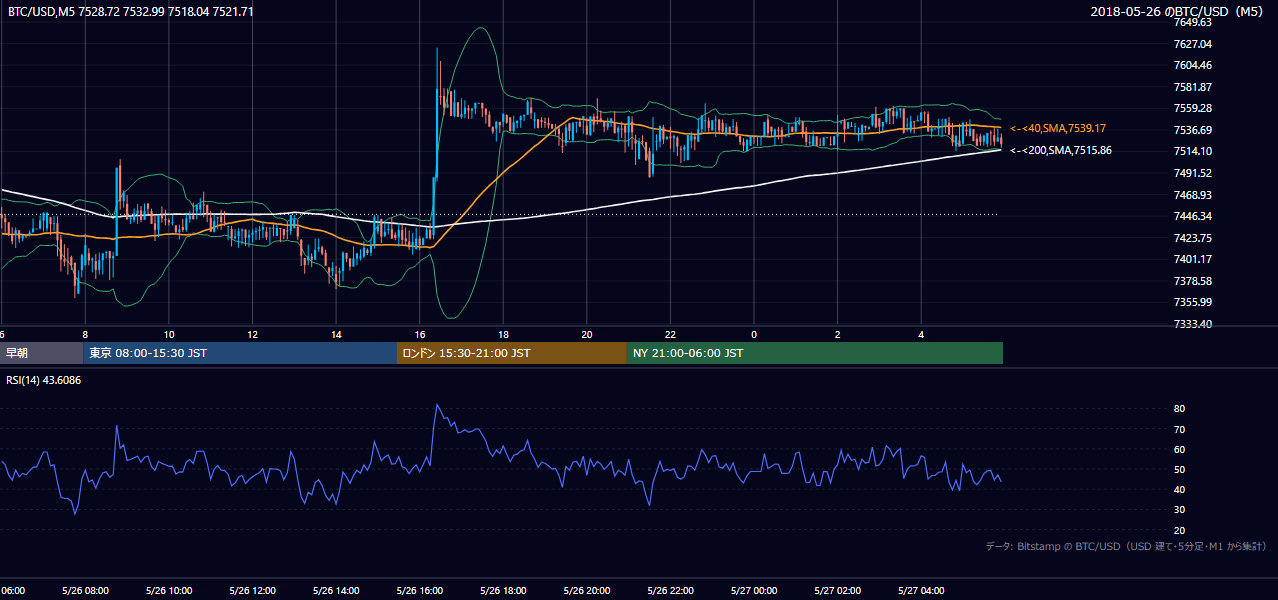Click the 7423.75 price axis label
This screenshot has width=1278, height=600.
pyautogui.click(x=1193, y=238)
